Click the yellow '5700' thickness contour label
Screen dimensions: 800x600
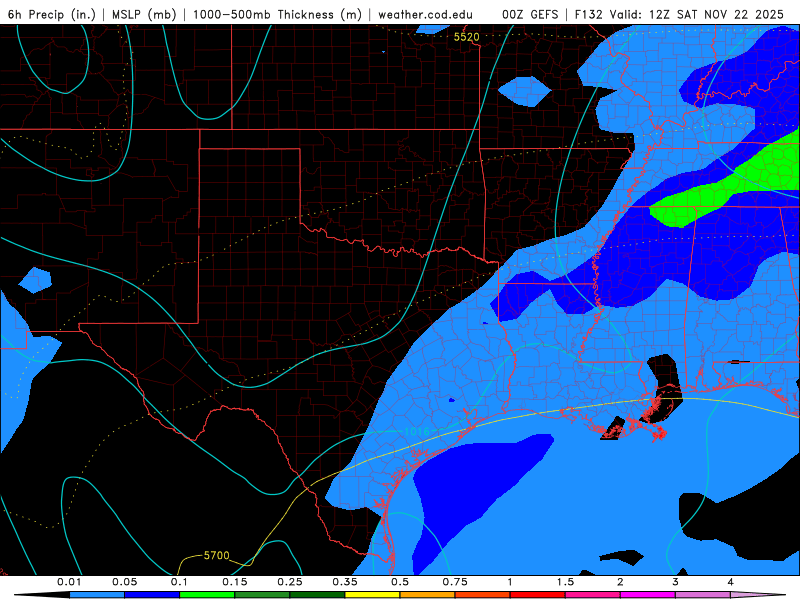[216, 555]
